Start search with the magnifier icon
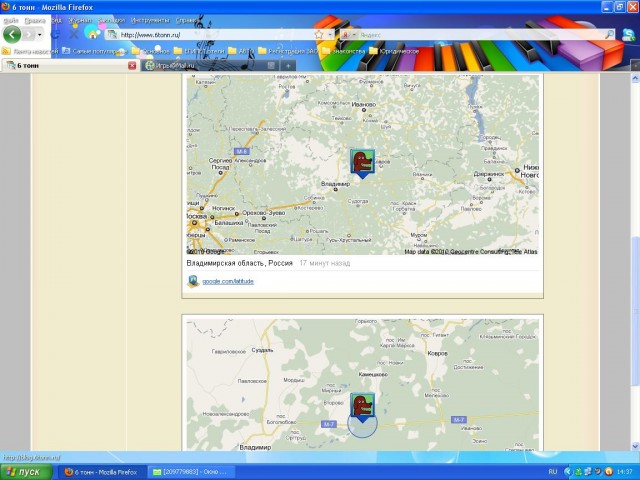640x480 pixels. [609, 35]
